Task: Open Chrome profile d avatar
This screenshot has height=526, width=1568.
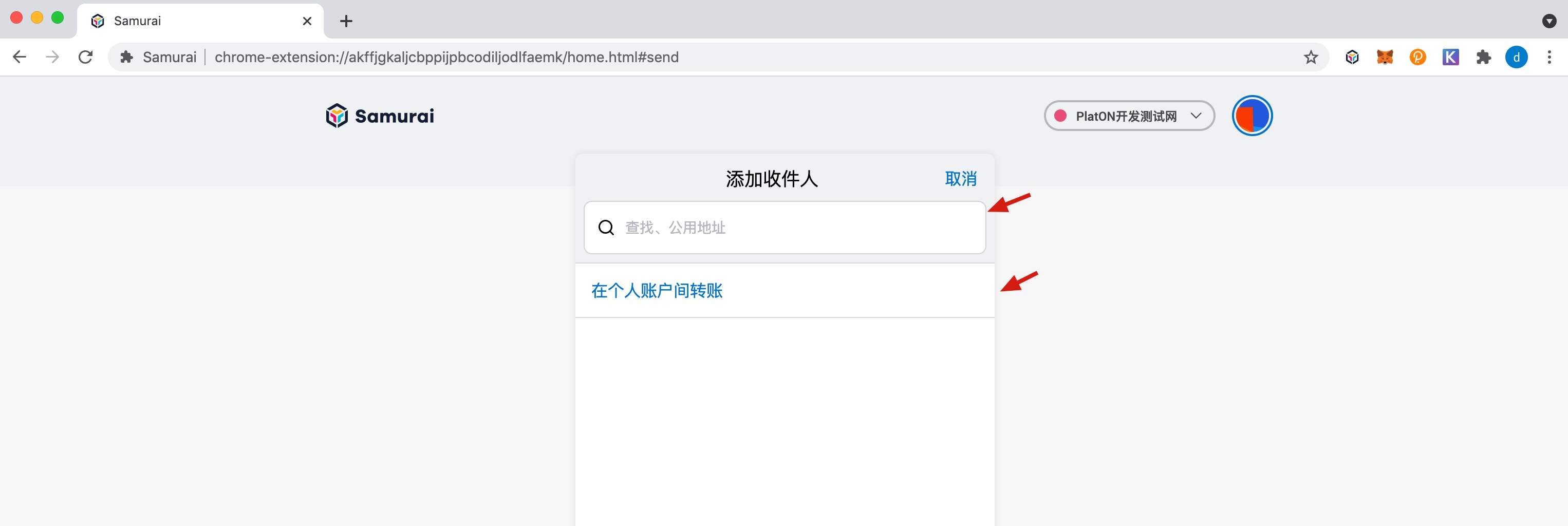Action: pyautogui.click(x=1516, y=57)
